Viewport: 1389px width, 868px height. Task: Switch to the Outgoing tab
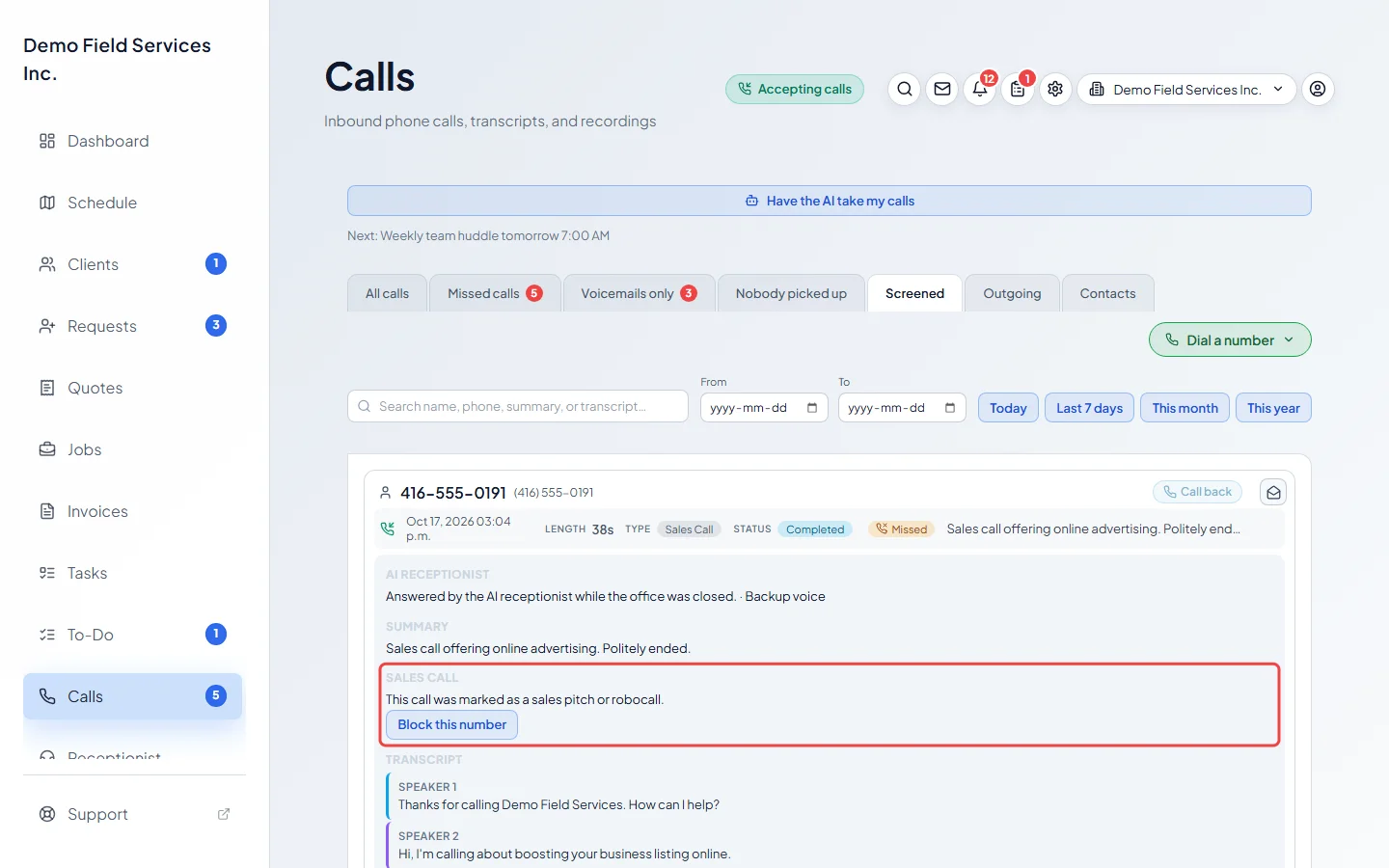1012,293
